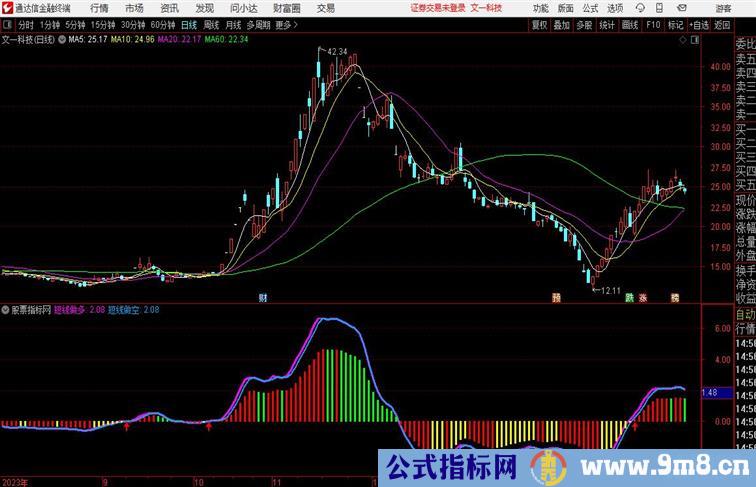Click the 42.34 high price label
756x487 pixels.
(337, 52)
